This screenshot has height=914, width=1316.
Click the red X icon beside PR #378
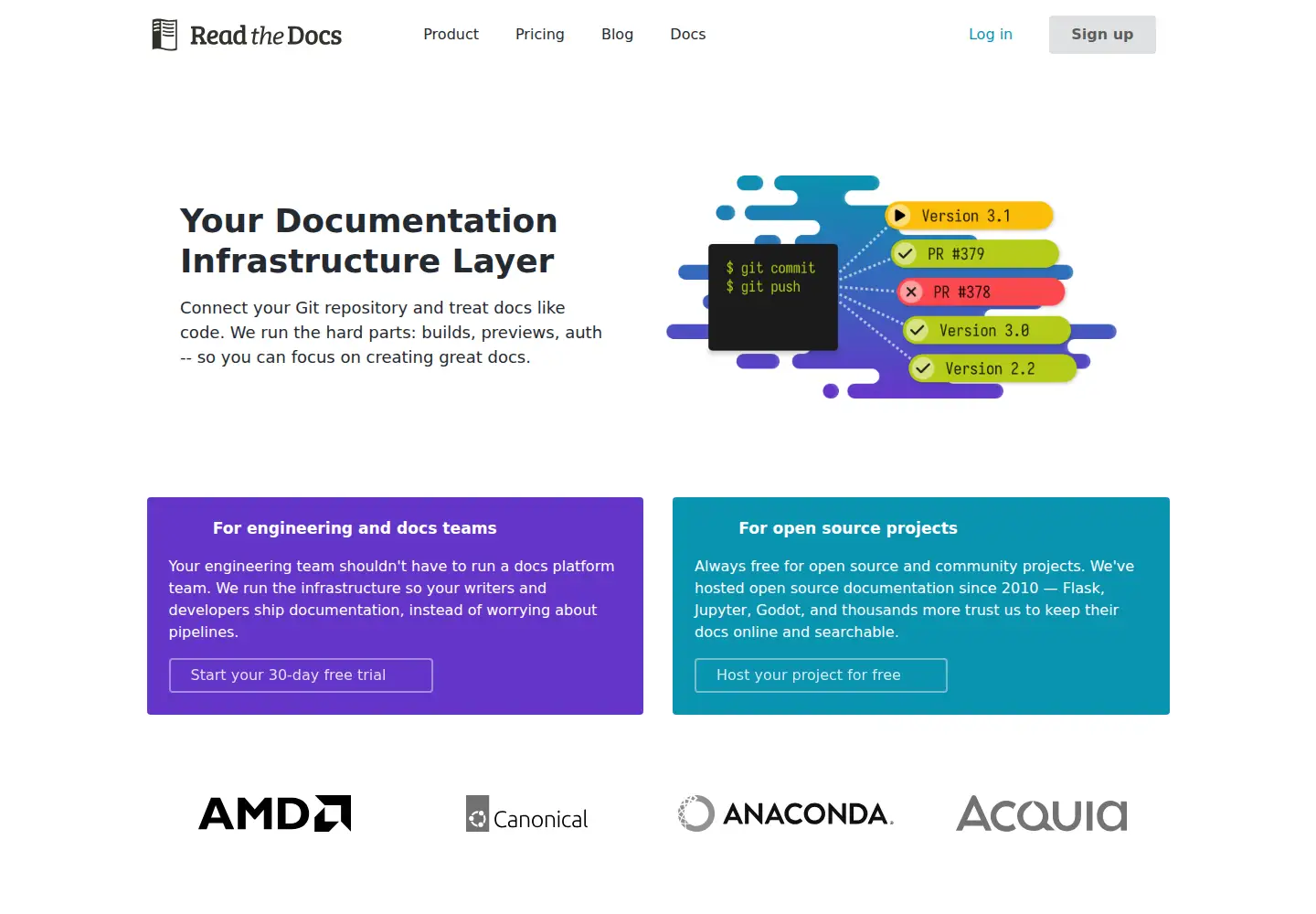pyautogui.click(x=911, y=292)
